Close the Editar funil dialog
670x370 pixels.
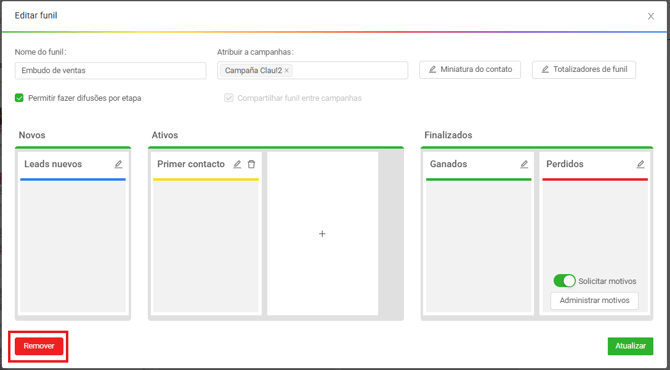[x=651, y=16]
